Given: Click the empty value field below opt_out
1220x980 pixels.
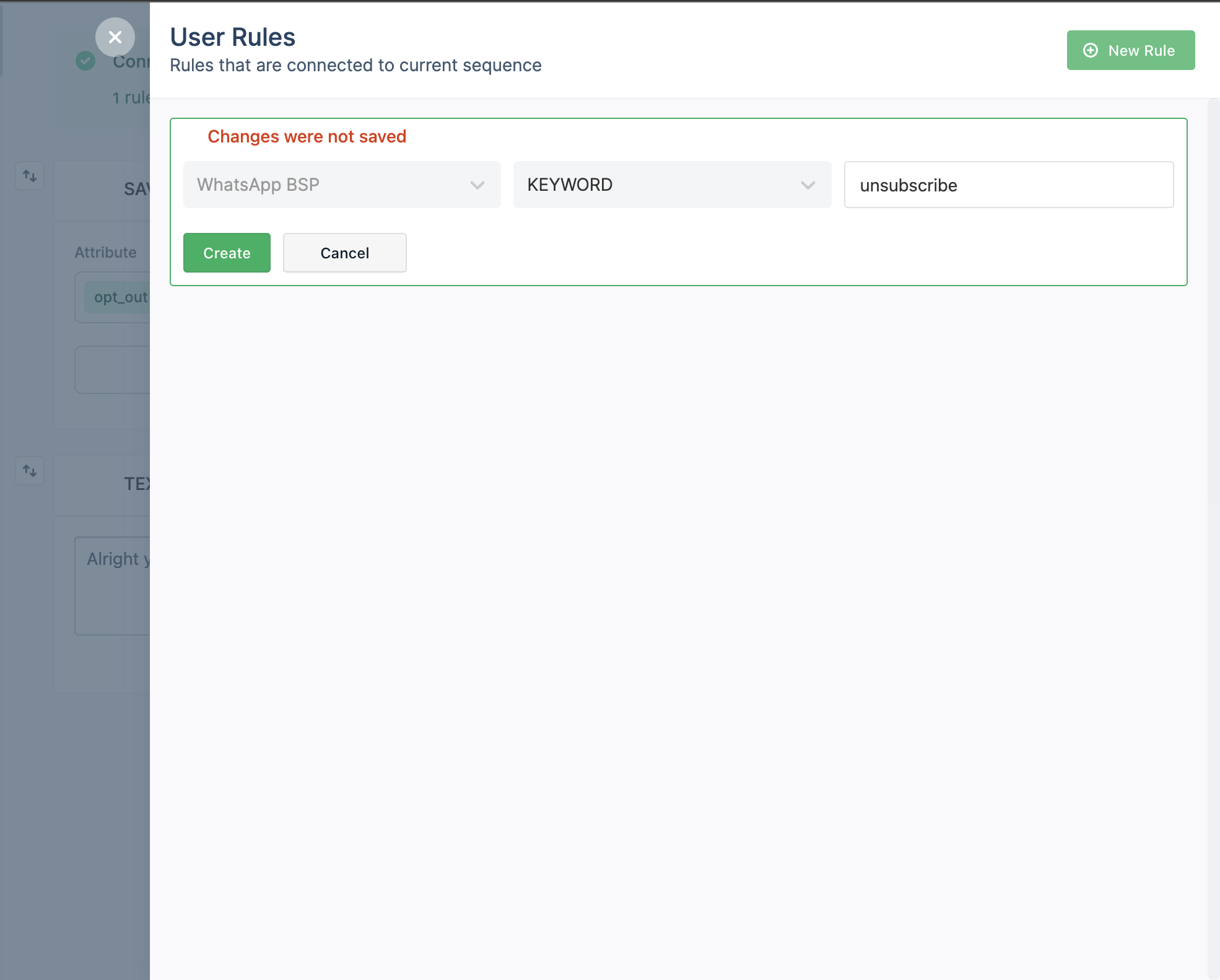Looking at the screenshot, I should [113, 370].
